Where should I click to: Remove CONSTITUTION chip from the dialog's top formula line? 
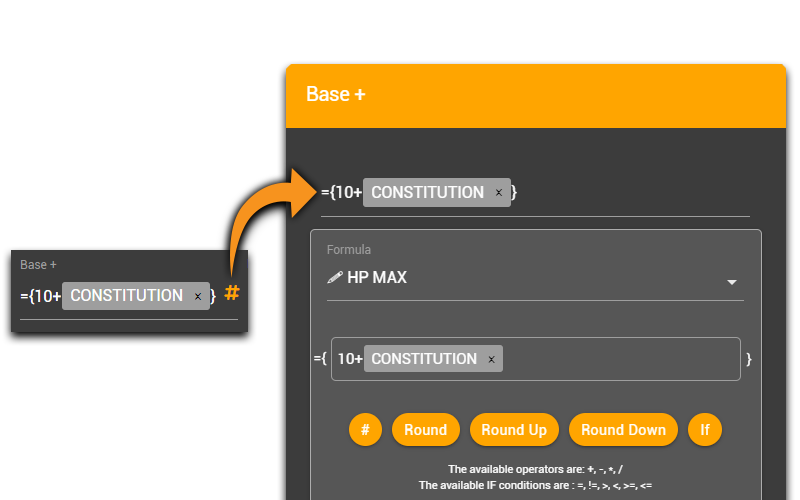[499, 193]
